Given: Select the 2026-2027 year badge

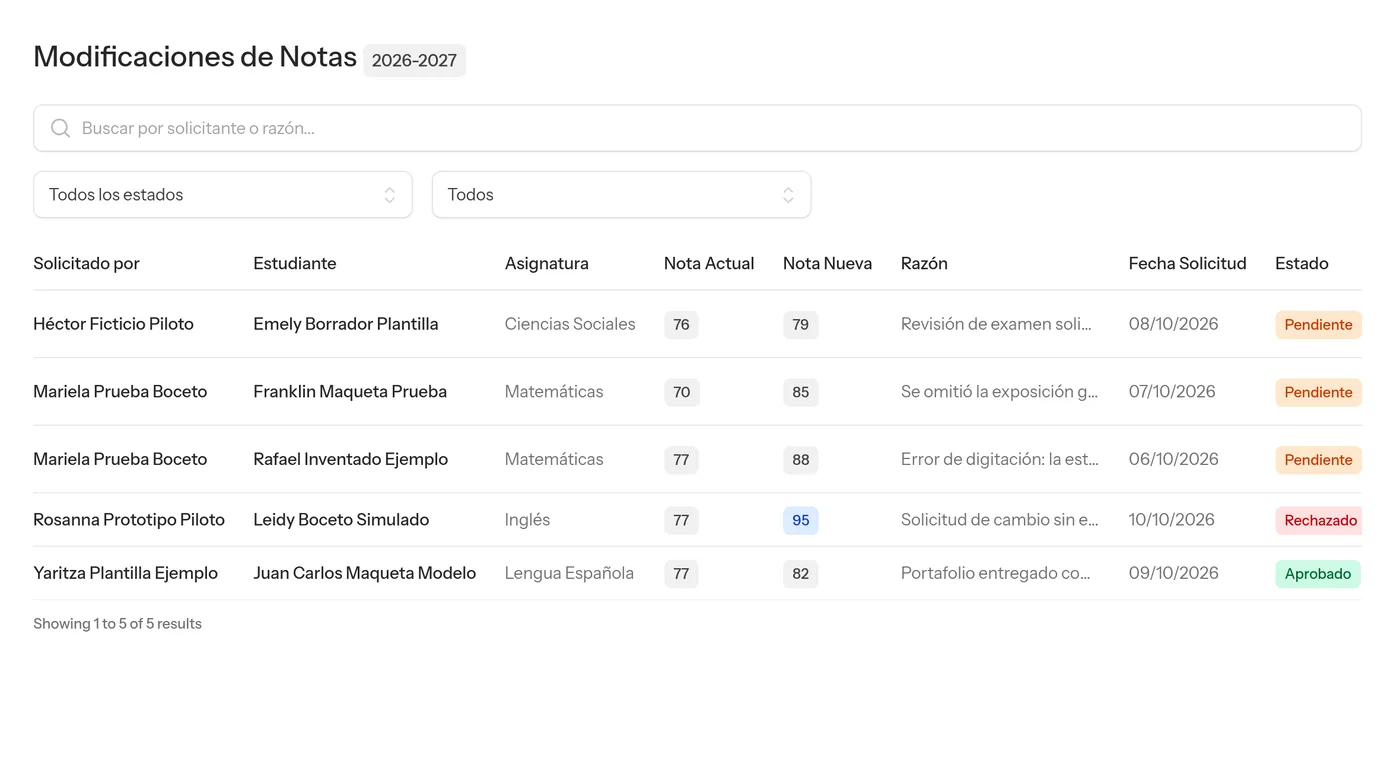Looking at the screenshot, I should click(414, 60).
